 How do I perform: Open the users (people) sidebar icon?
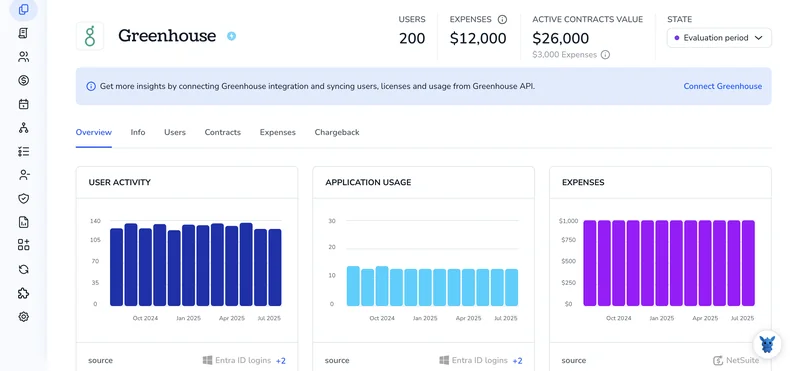[x=23, y=57]
